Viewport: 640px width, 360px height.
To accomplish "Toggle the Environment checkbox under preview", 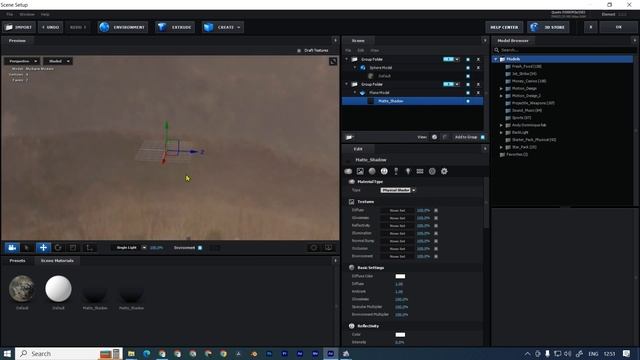I will point(200,248).
